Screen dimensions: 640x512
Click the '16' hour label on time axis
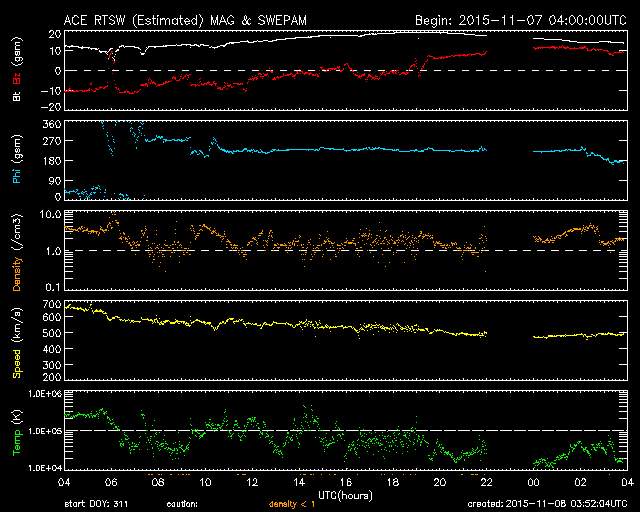pyautogui.click(x=346, y=483)
